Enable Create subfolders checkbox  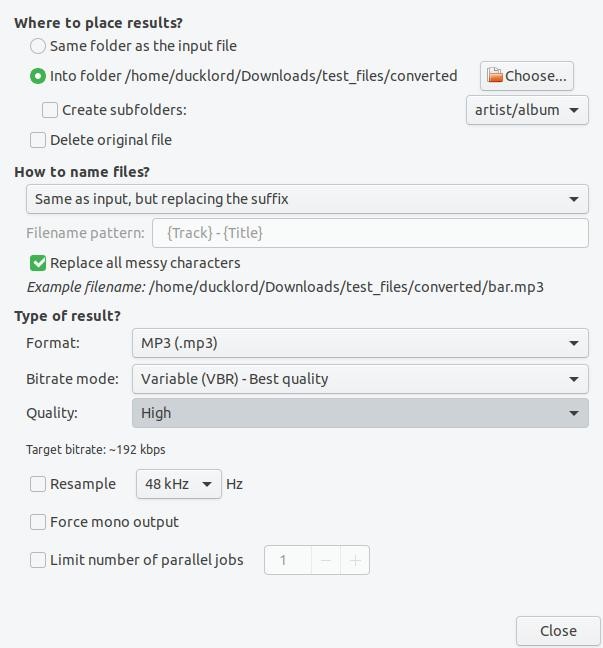tap(50, 110)
